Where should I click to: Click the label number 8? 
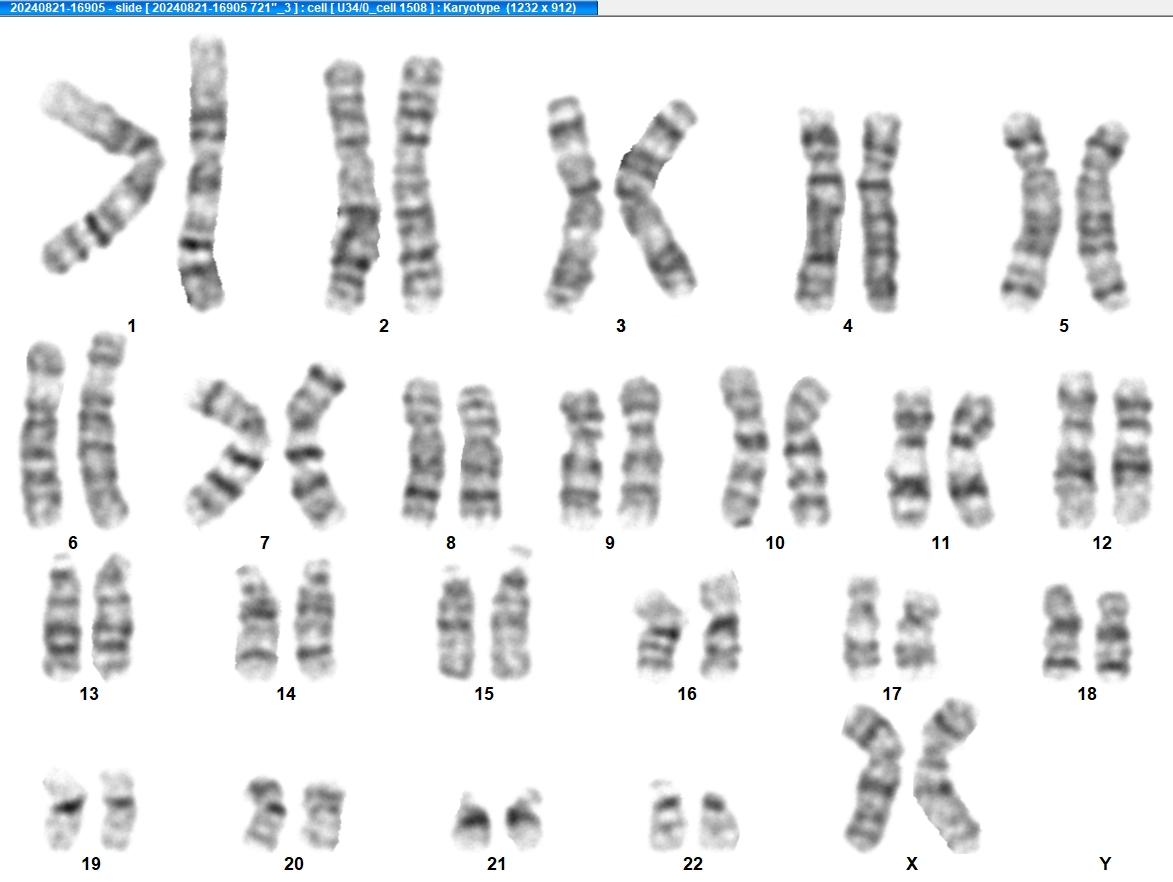coord(451,543)
